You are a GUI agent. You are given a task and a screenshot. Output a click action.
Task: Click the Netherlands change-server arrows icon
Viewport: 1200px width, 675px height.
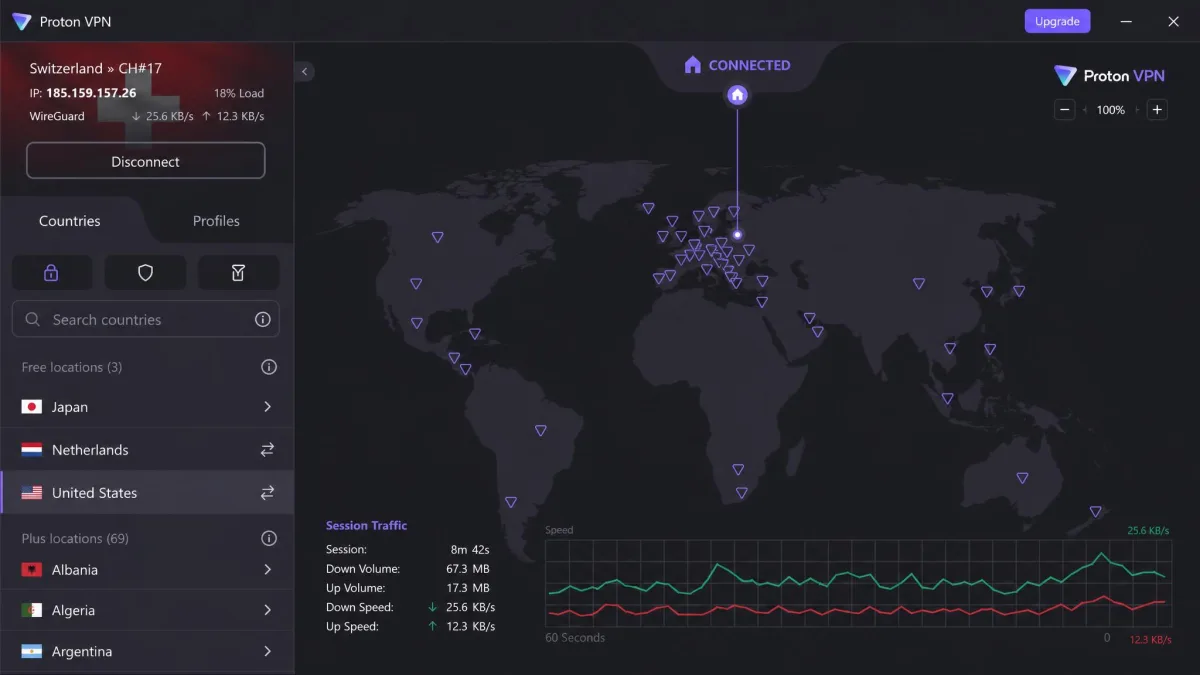267,450
